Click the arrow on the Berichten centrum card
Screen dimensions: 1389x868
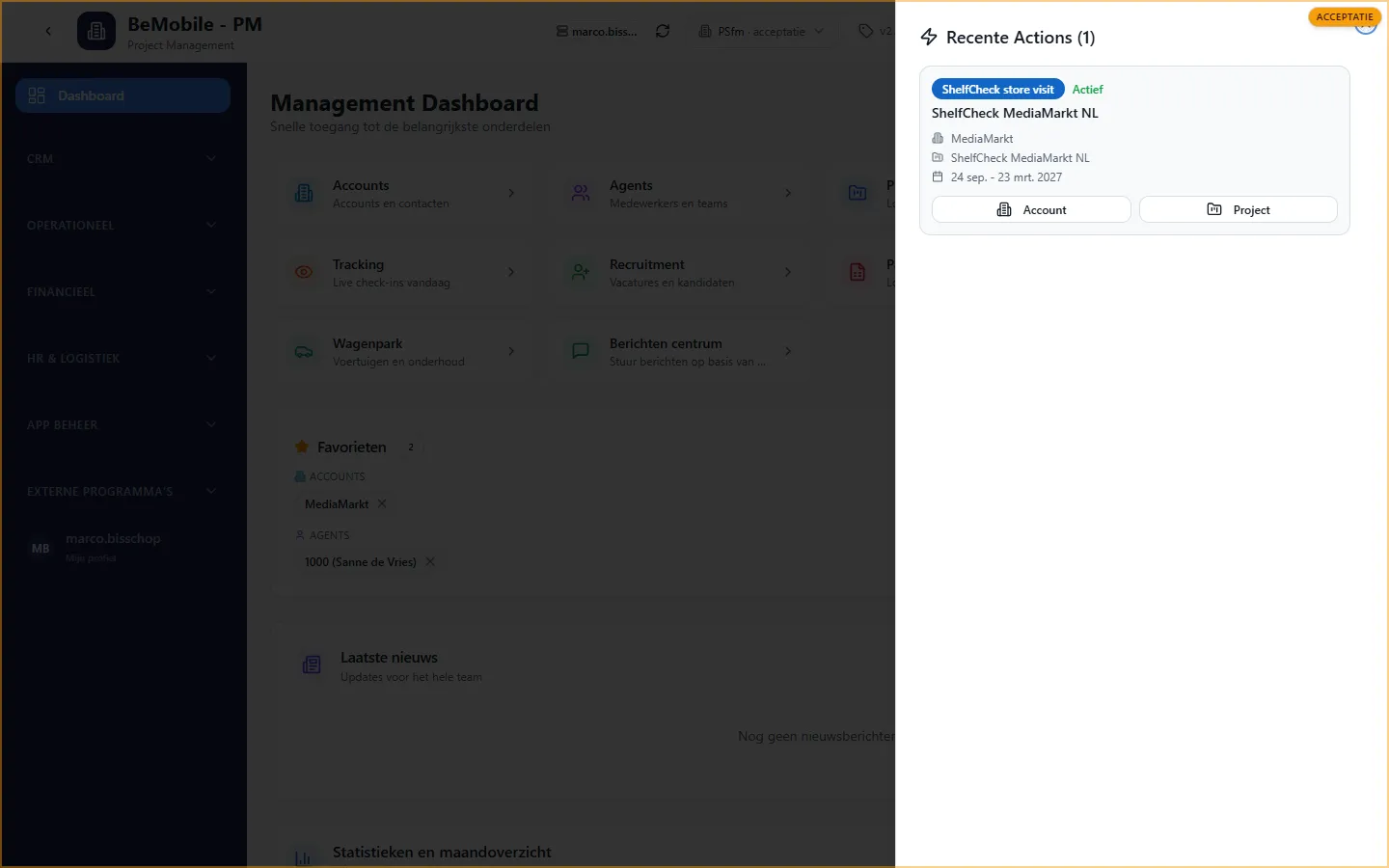pyautogui.click(x=788, y=351)
